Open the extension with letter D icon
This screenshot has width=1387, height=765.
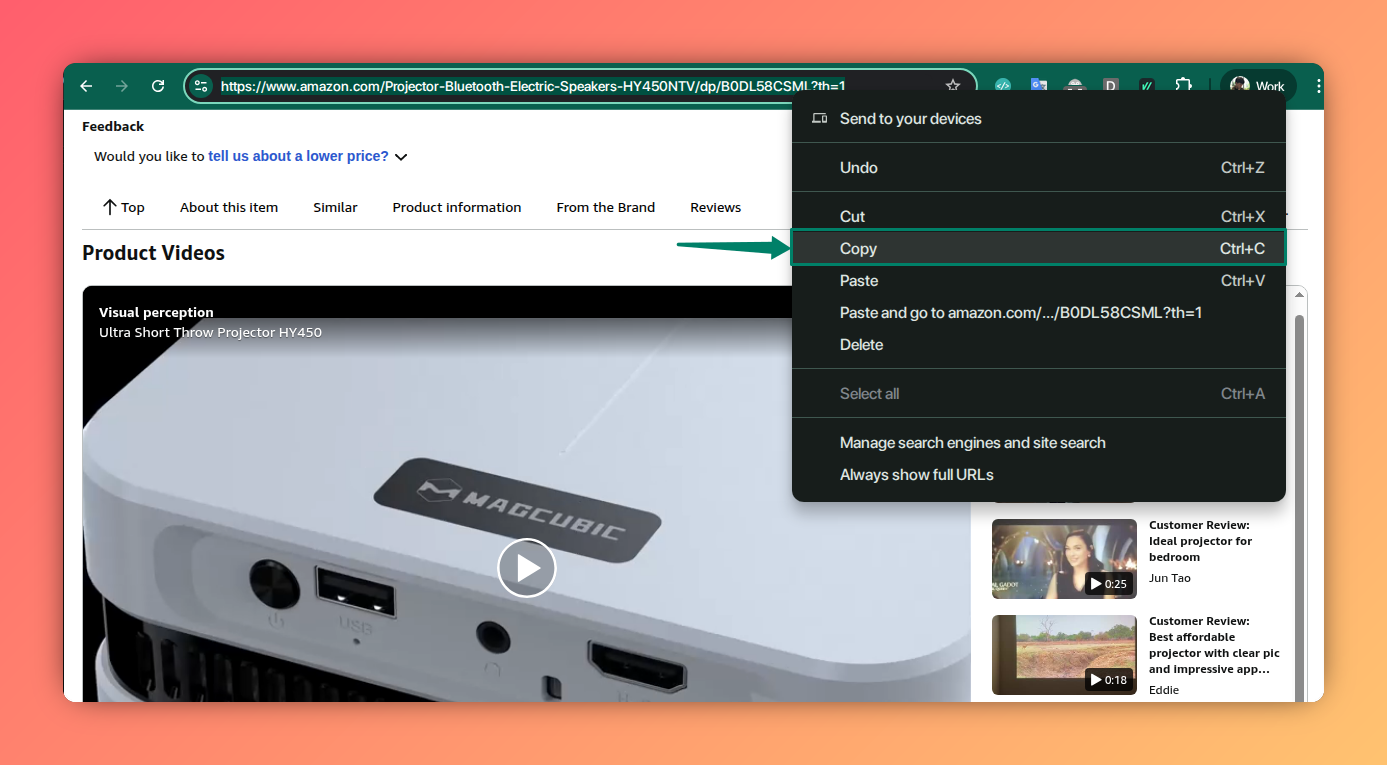[x=1111, y=86]
